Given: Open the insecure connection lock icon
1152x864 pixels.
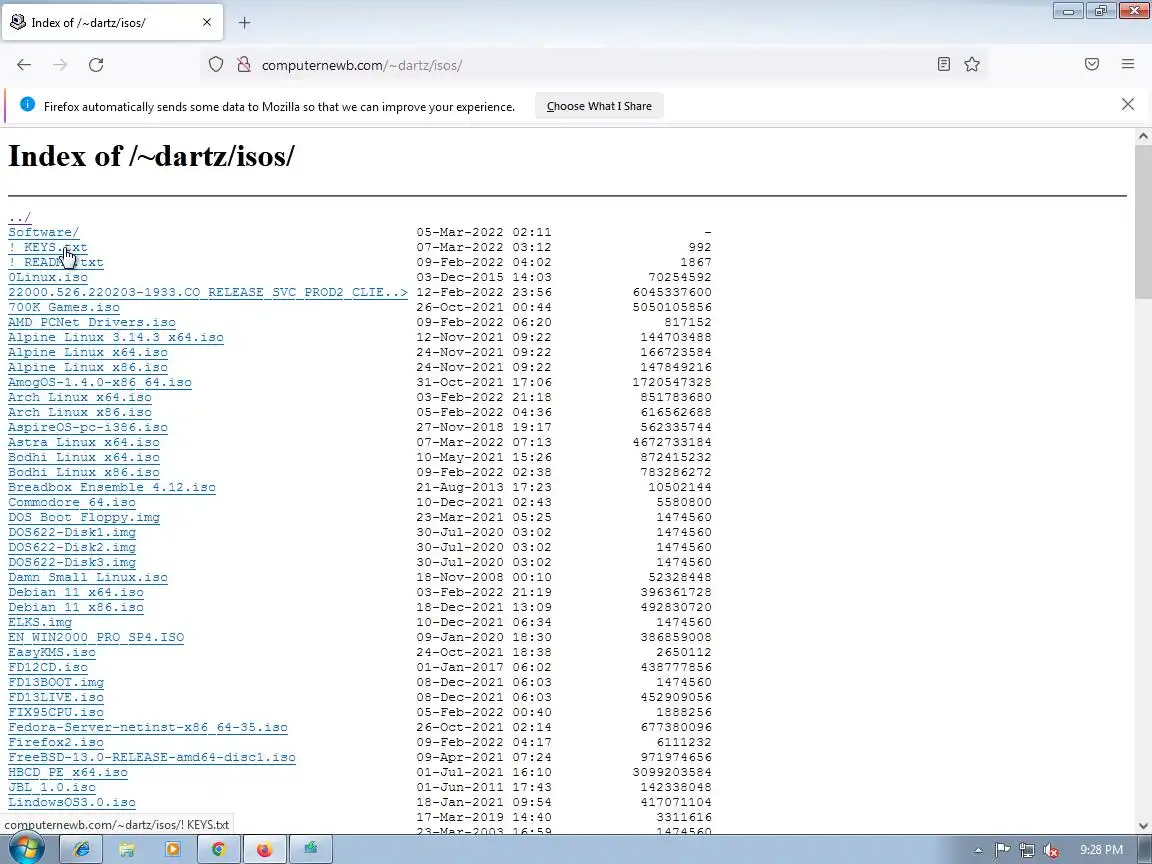Looking at the screenshot, I should (x=243, y=65).
